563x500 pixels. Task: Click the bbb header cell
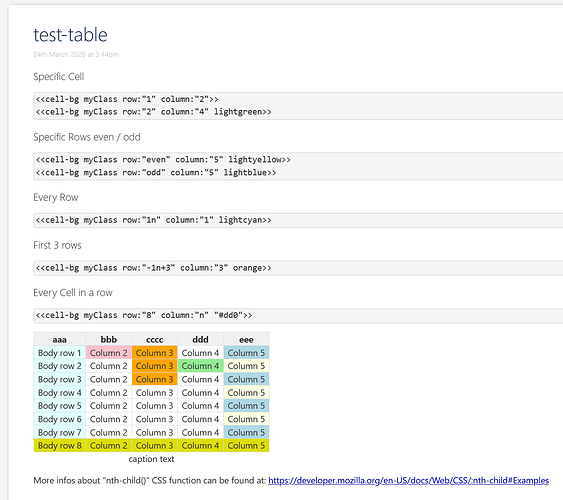point(108,340)
